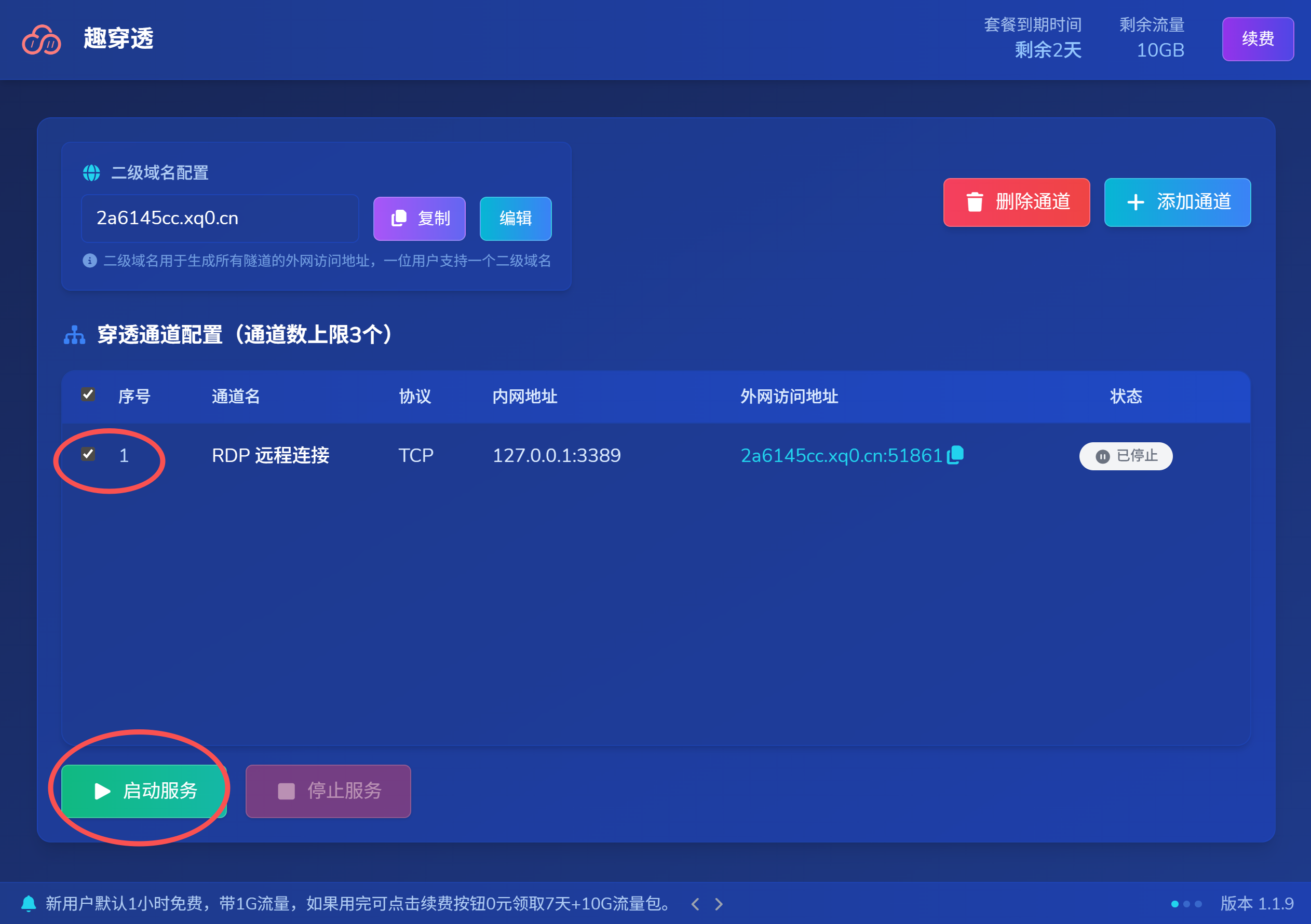1311x924 pixels.
Task: Click the copy icon beside external address
Action: [x=955, y=455]
